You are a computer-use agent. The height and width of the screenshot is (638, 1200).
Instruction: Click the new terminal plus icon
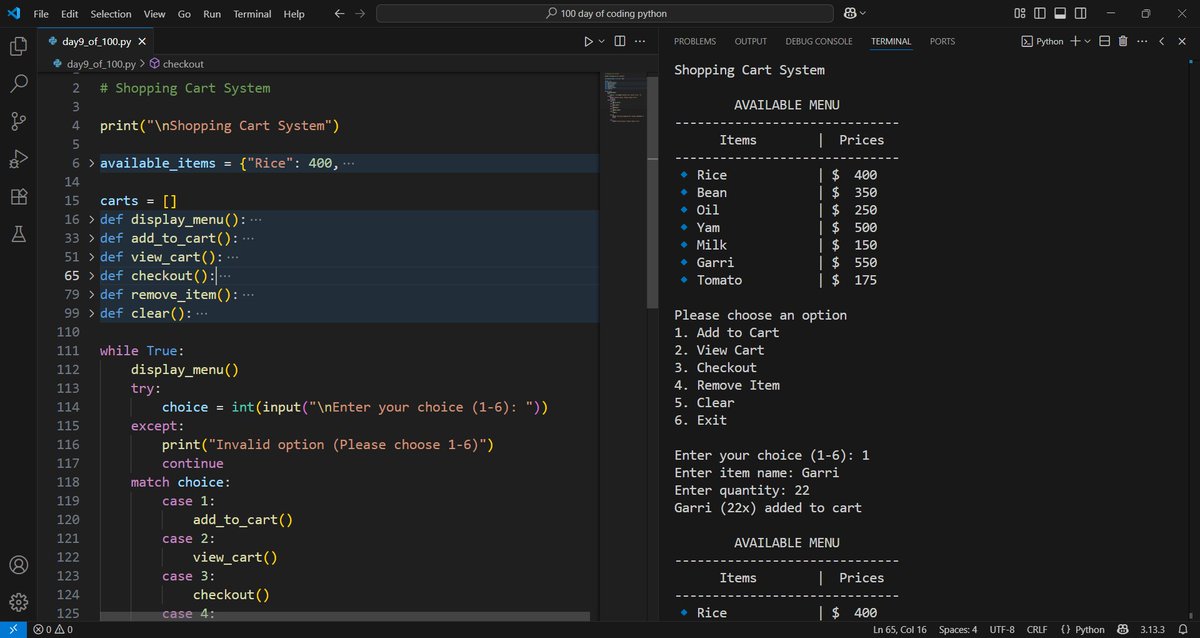click(1075, 41)
